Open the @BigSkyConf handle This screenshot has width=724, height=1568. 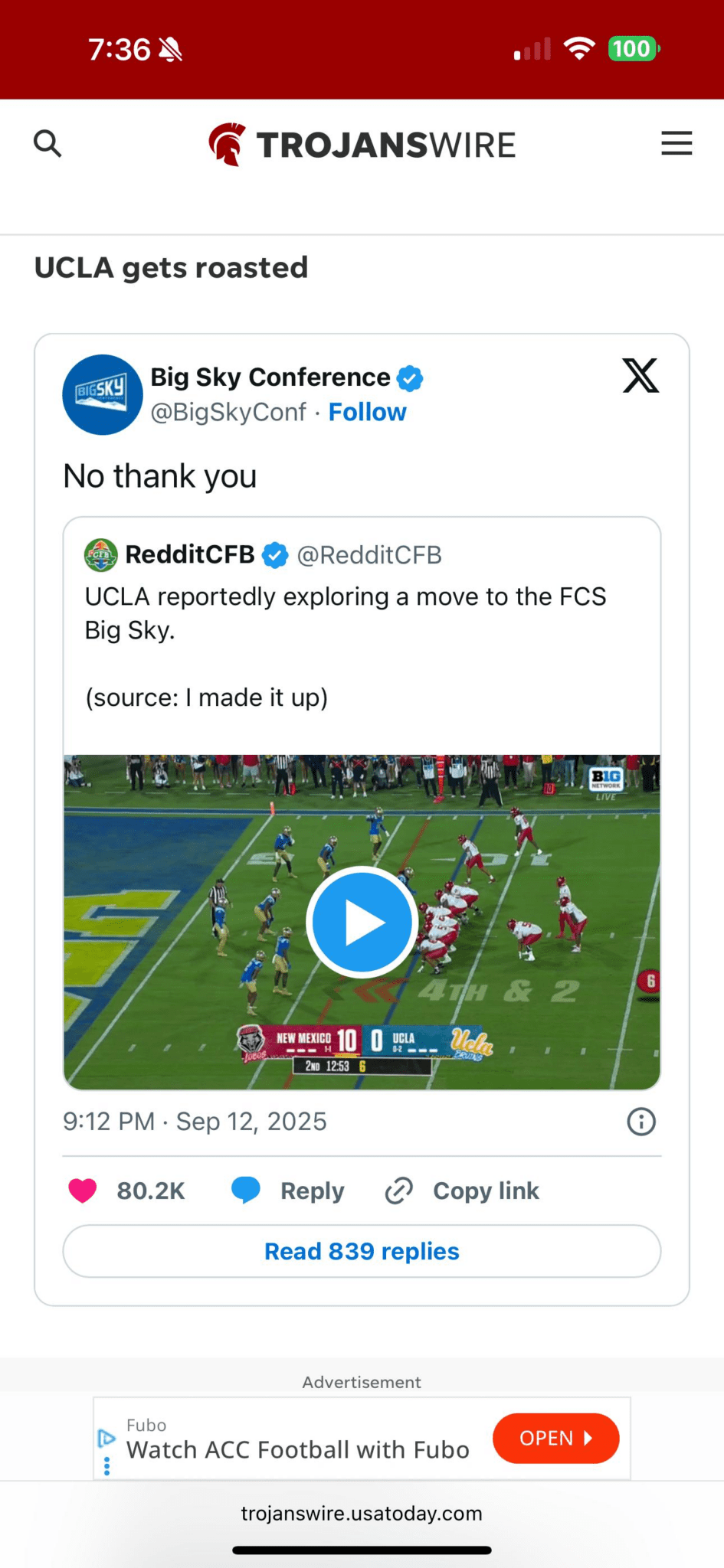click(x=228, y=412)
